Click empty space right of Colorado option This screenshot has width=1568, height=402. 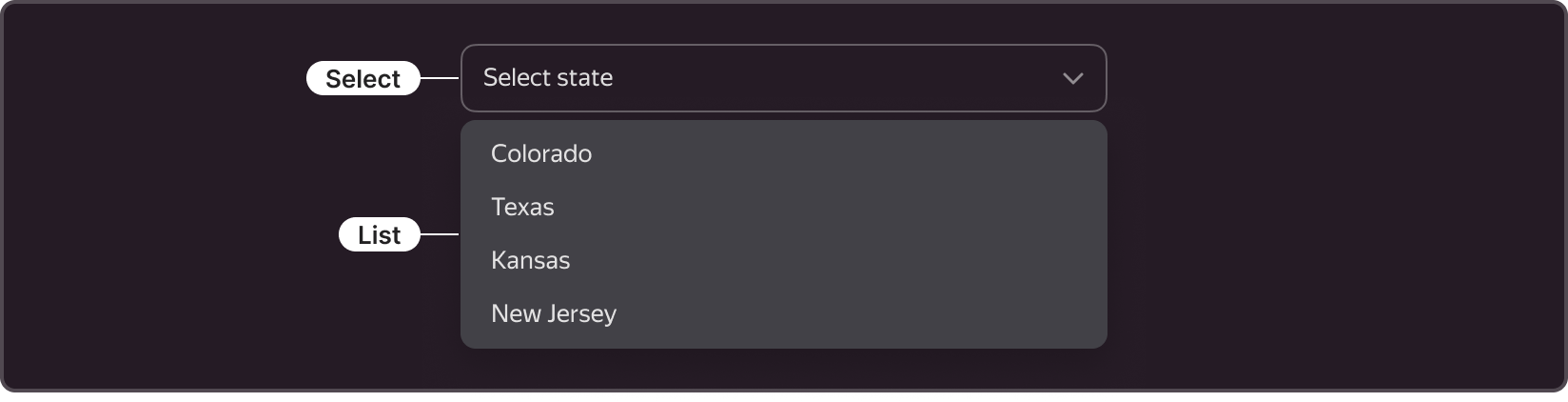[x=847, y=153]
